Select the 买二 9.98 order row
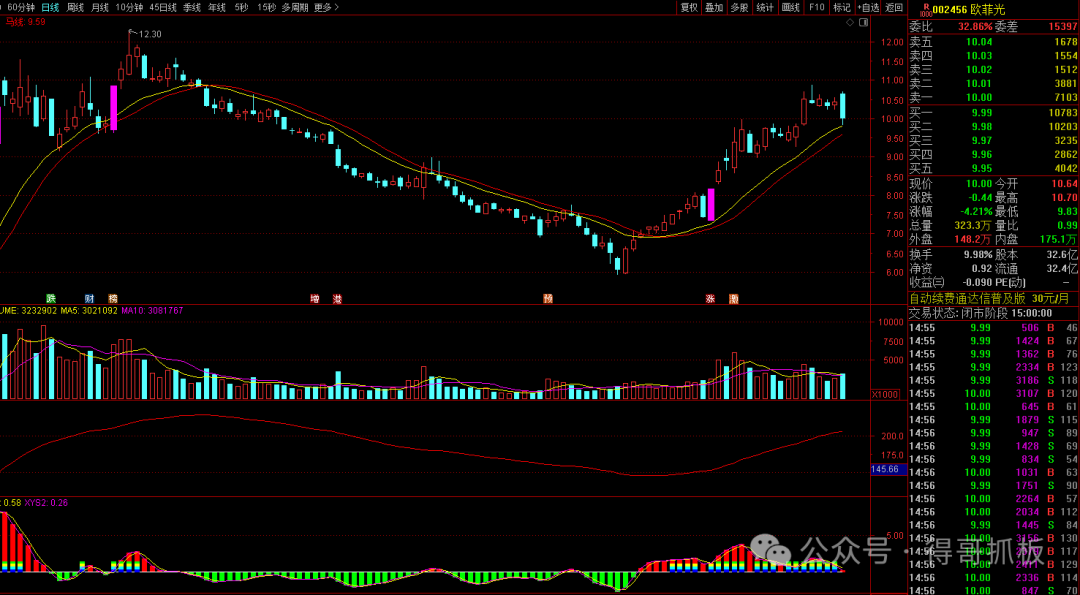The height and width of the screenshot is (595, 1080). [993, 126]
